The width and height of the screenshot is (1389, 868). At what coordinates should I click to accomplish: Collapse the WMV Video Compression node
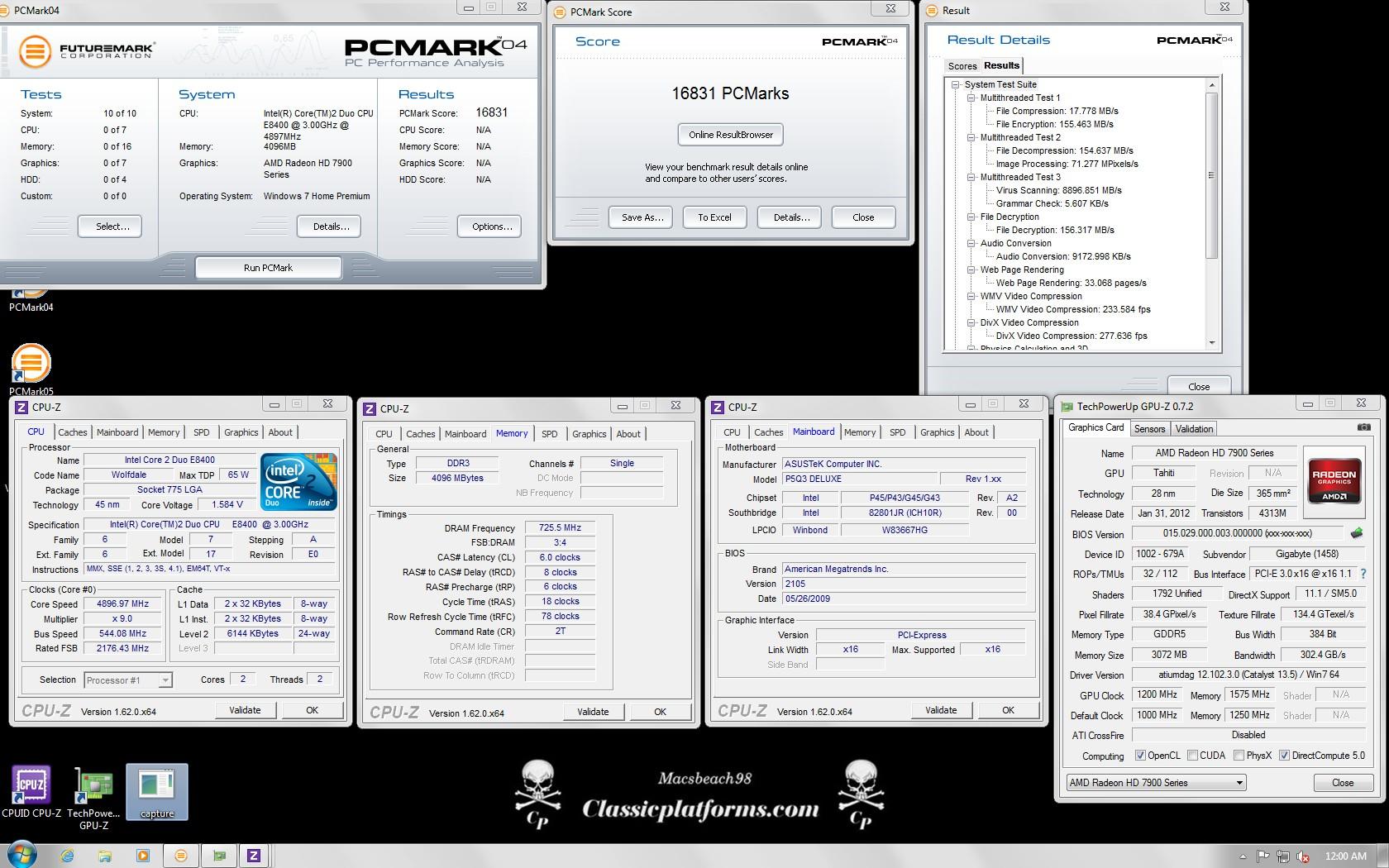point(971,296)
